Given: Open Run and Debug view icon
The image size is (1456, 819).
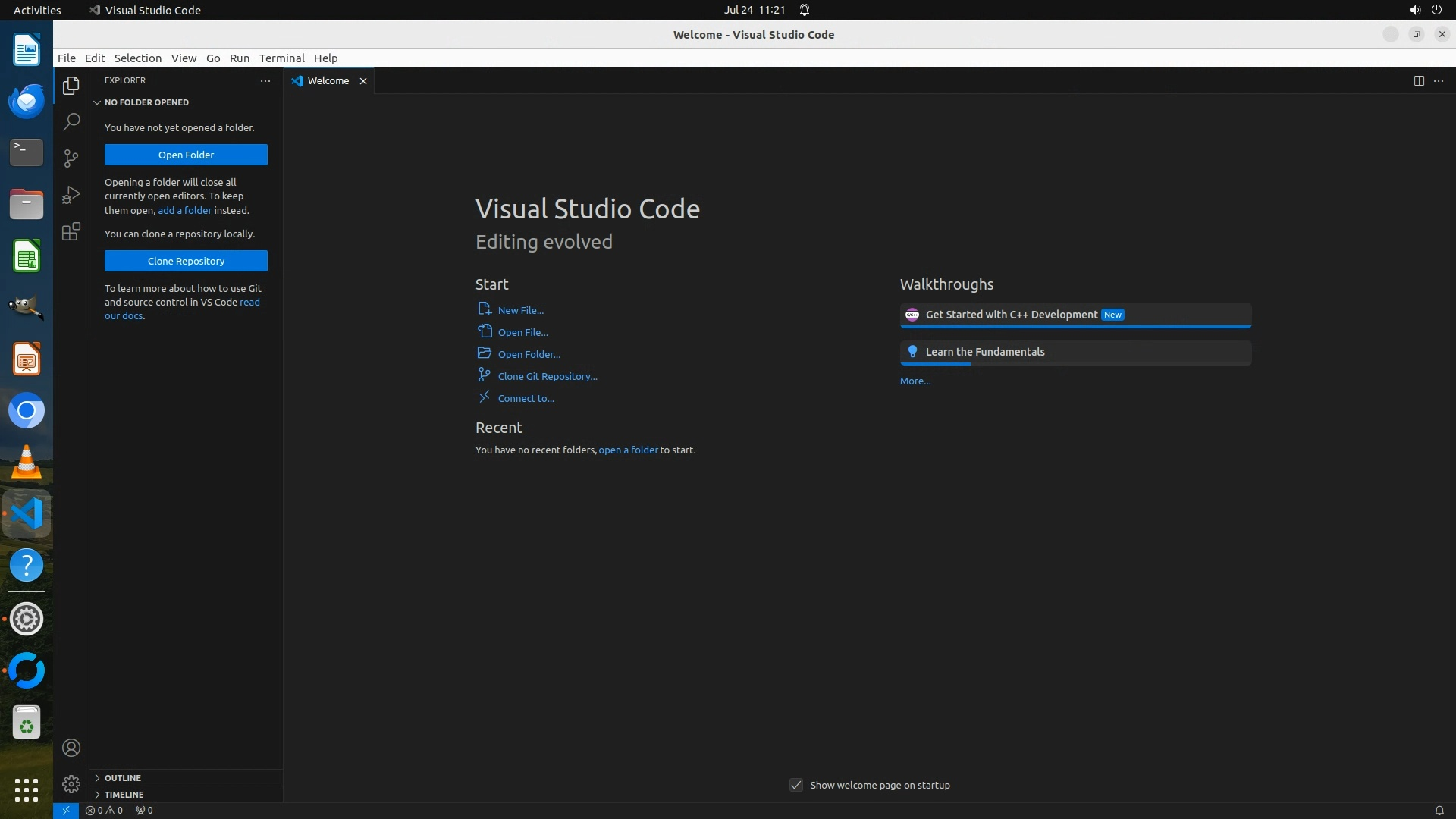Looking at the screenshot, I should [x=71, y=195].
